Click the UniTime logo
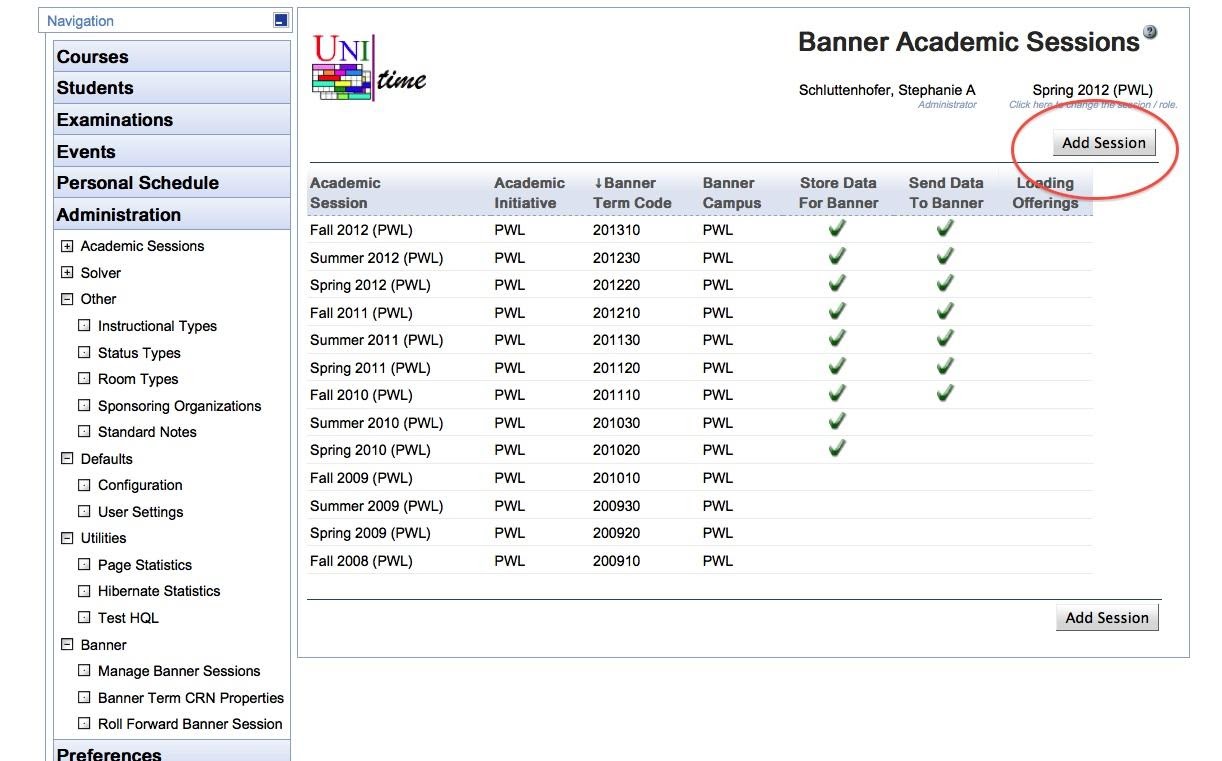Screen dimensions: 1222x761 coord(370,67)
